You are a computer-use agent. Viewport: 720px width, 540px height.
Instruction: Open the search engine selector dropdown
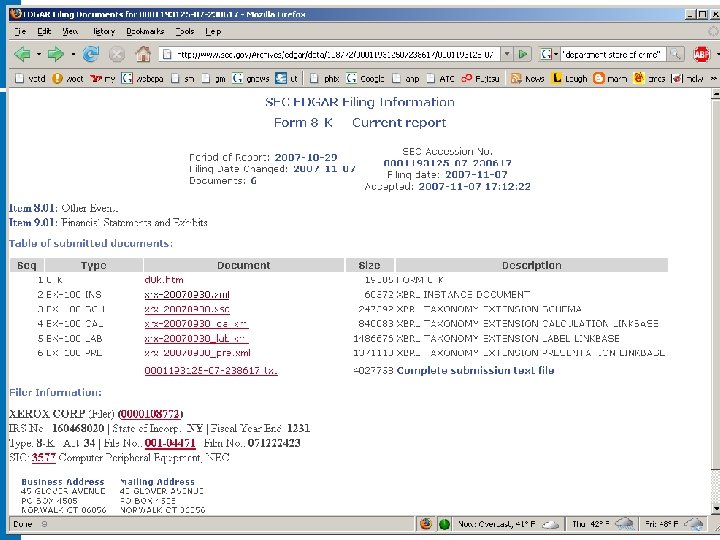(x=549, y=54)
